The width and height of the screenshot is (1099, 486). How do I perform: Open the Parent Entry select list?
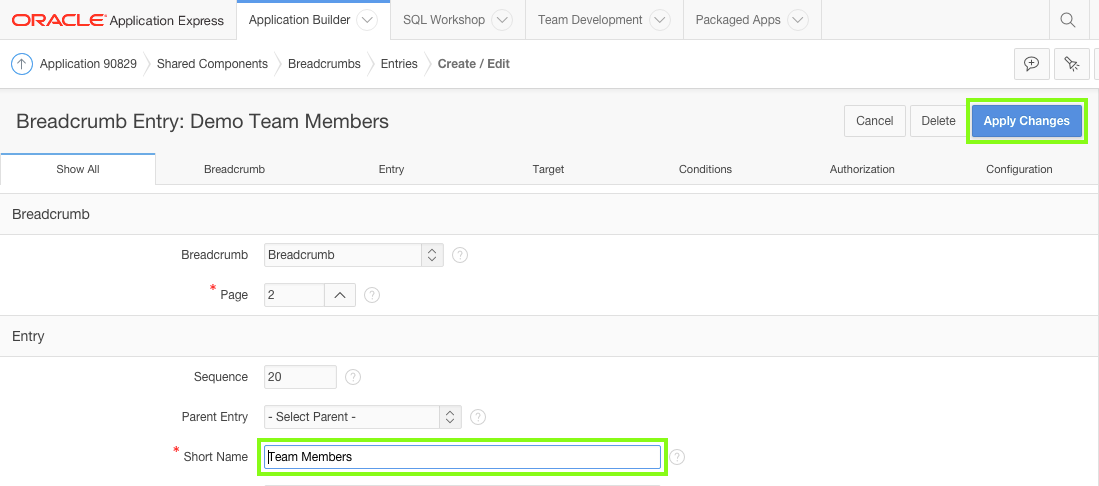[363, 417]
